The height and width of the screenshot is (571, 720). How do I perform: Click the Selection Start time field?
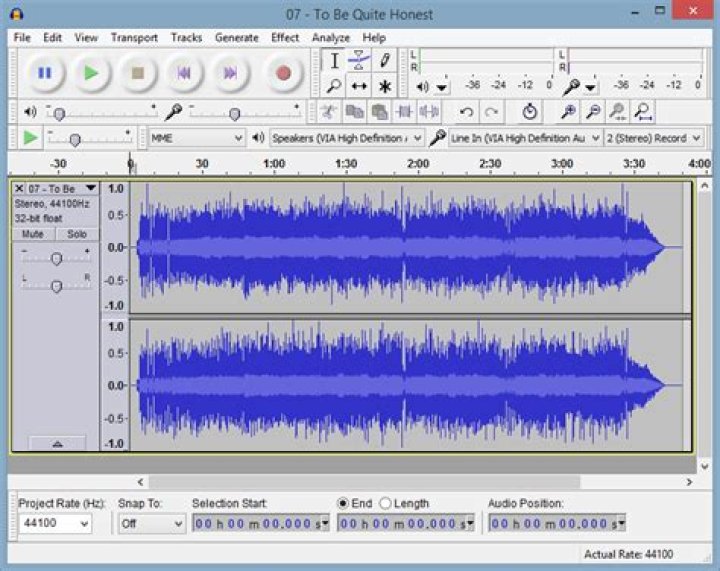(x=260, y=523)
